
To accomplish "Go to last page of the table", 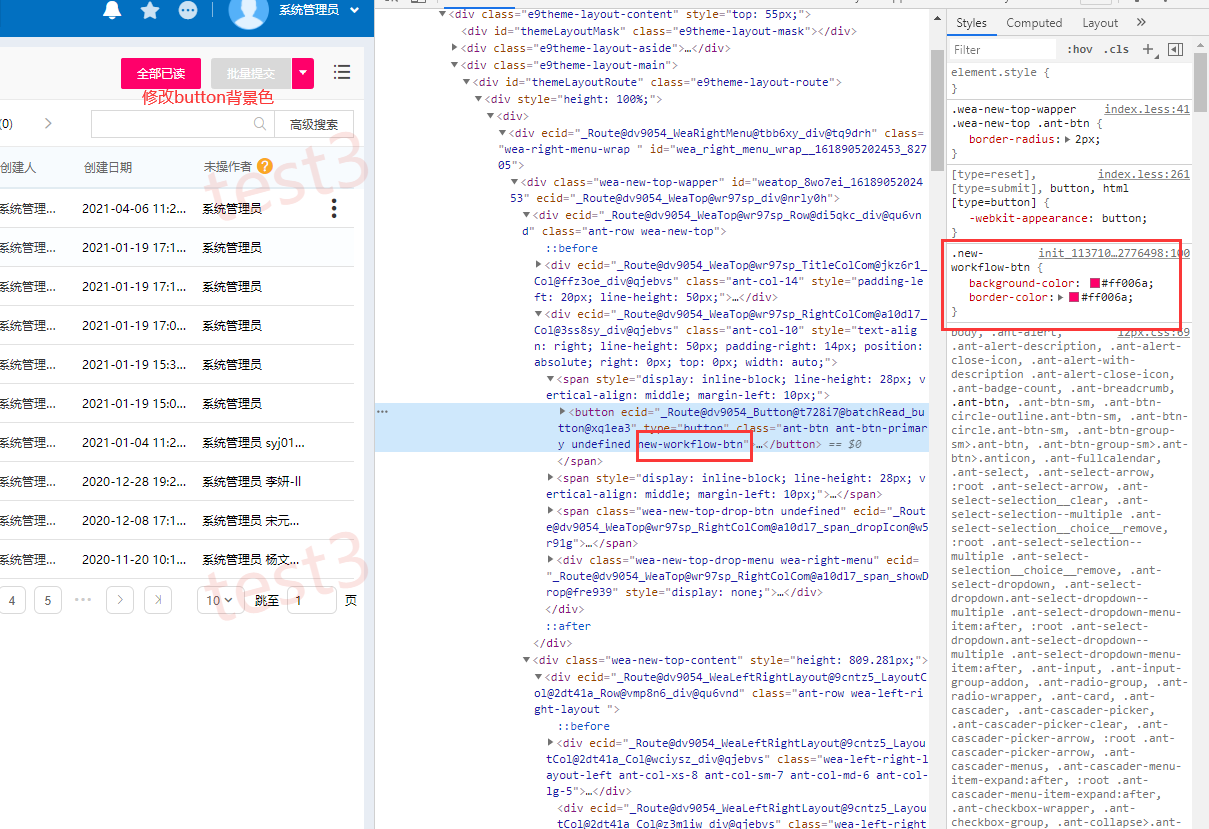I will 158,600.
